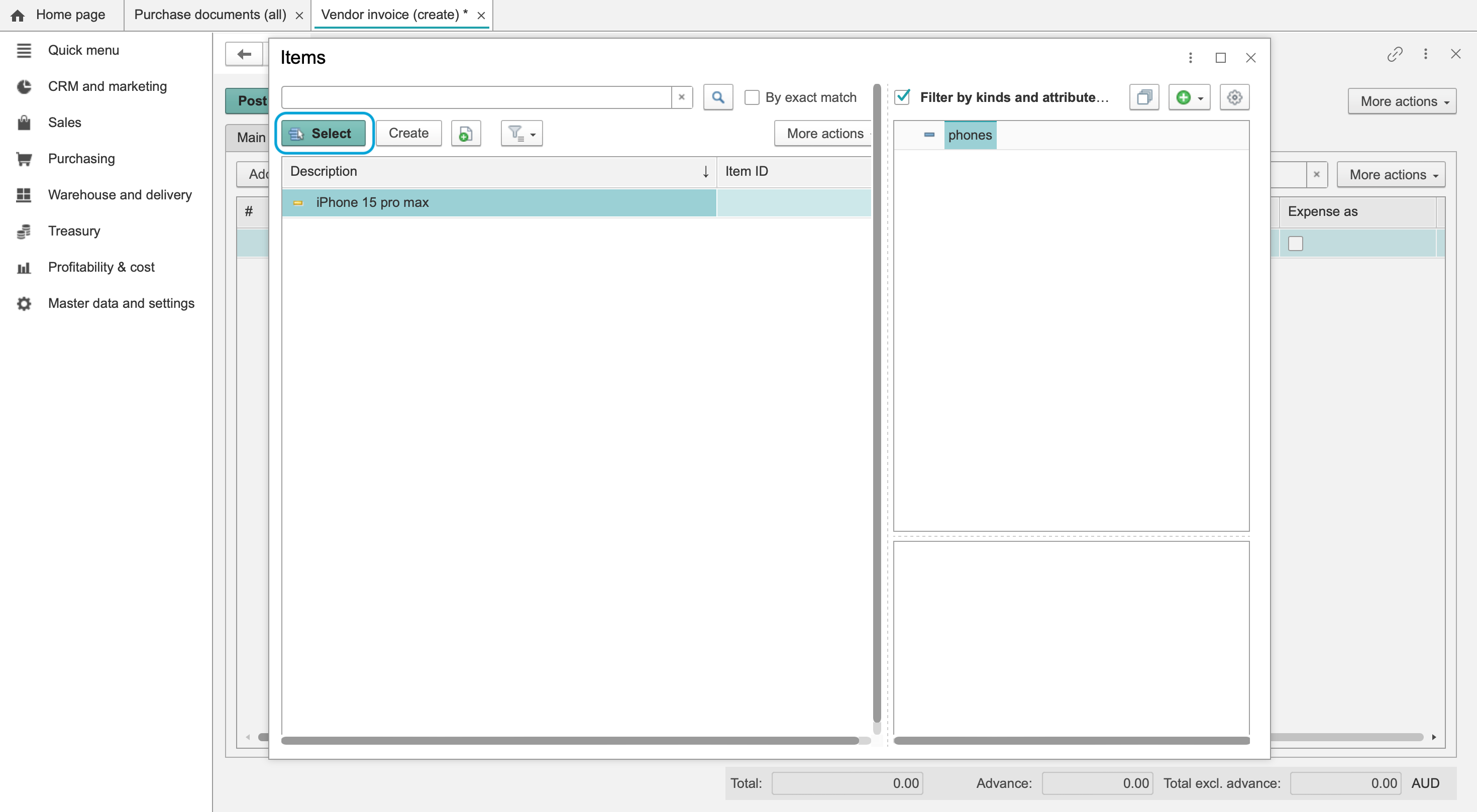The width and height of the screenshot is (1477, 812).
Task: Enable the By exact match checkbox
Action: (752, 97)
